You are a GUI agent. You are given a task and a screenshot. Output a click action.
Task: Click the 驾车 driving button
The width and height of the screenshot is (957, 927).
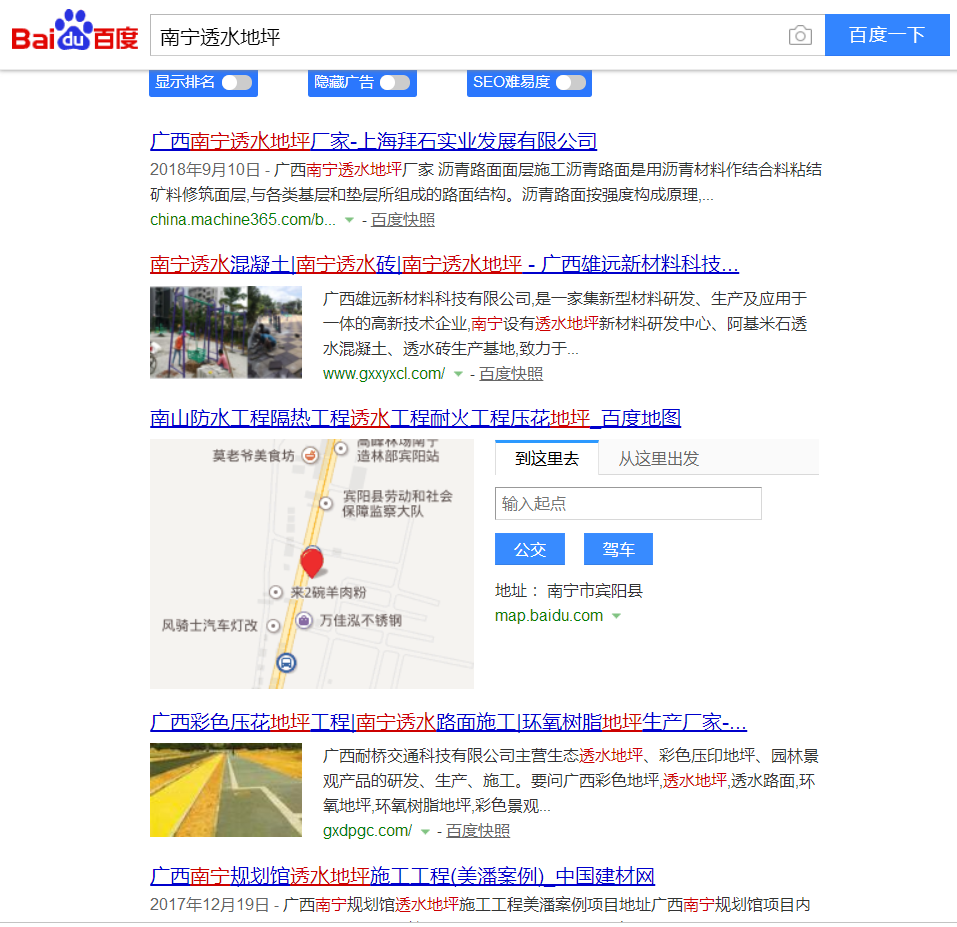(618, 549)
